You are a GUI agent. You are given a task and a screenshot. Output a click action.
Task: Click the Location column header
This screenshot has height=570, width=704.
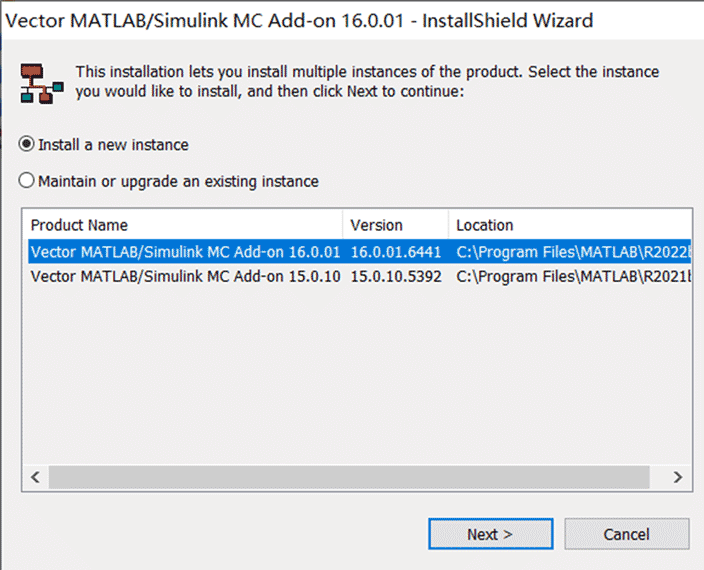tap(570, 225)
